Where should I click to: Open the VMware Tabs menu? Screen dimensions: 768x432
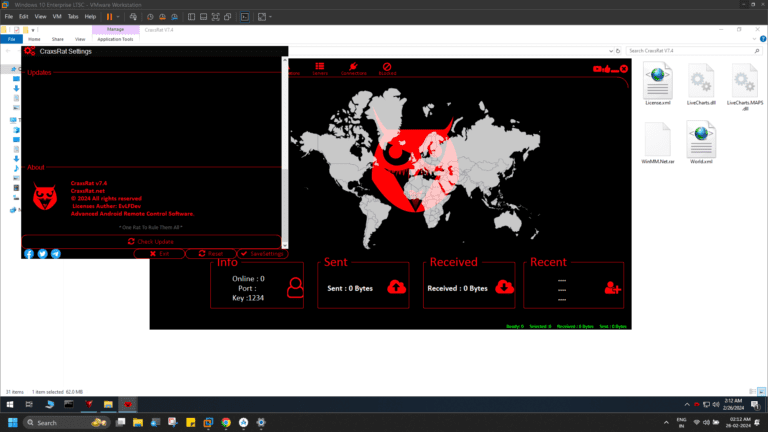tap(73, 17)
